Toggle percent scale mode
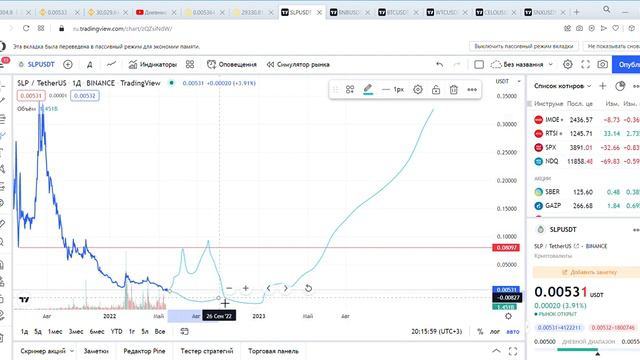Screen dimensions: 640x360 pos(480,331)
